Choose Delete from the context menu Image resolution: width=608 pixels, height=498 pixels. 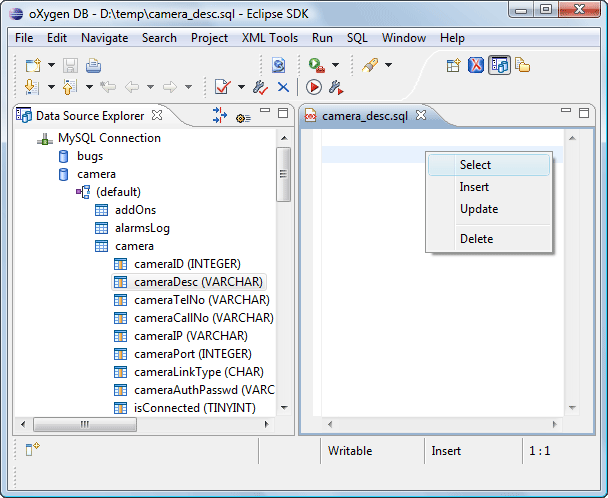coord(476,239)
